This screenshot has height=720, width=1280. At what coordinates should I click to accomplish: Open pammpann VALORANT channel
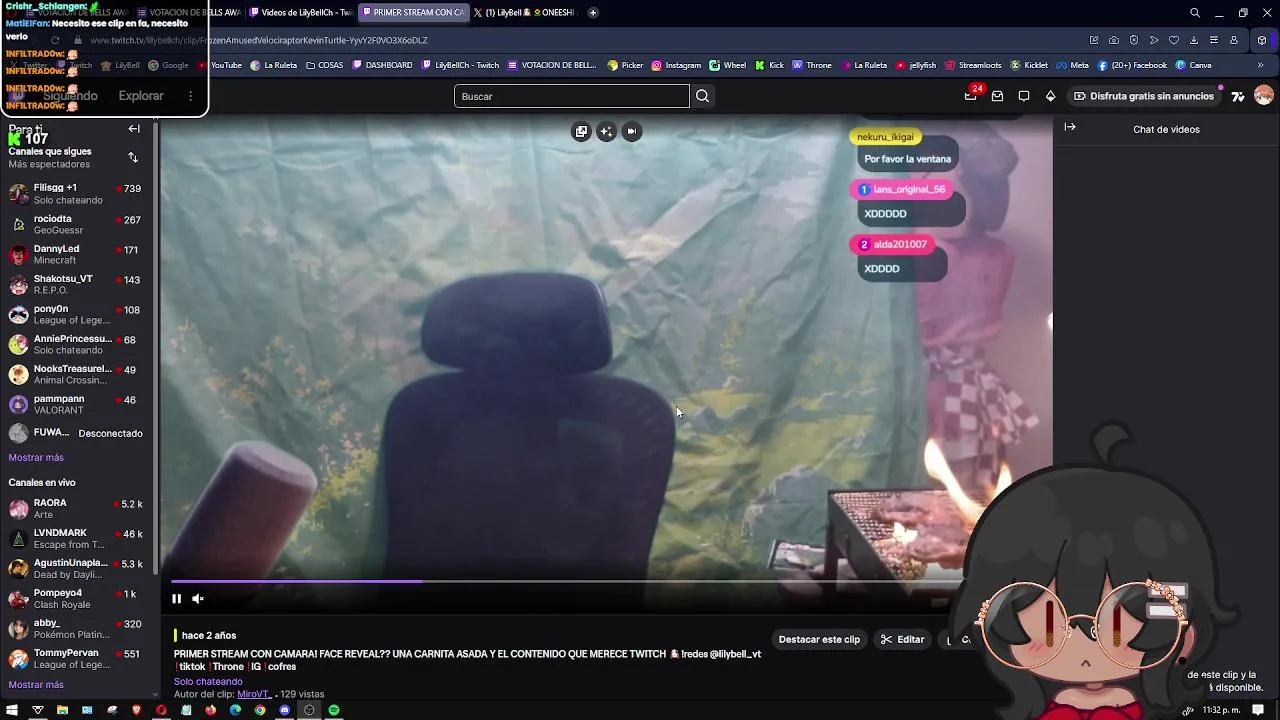click(x=76, y=404)
